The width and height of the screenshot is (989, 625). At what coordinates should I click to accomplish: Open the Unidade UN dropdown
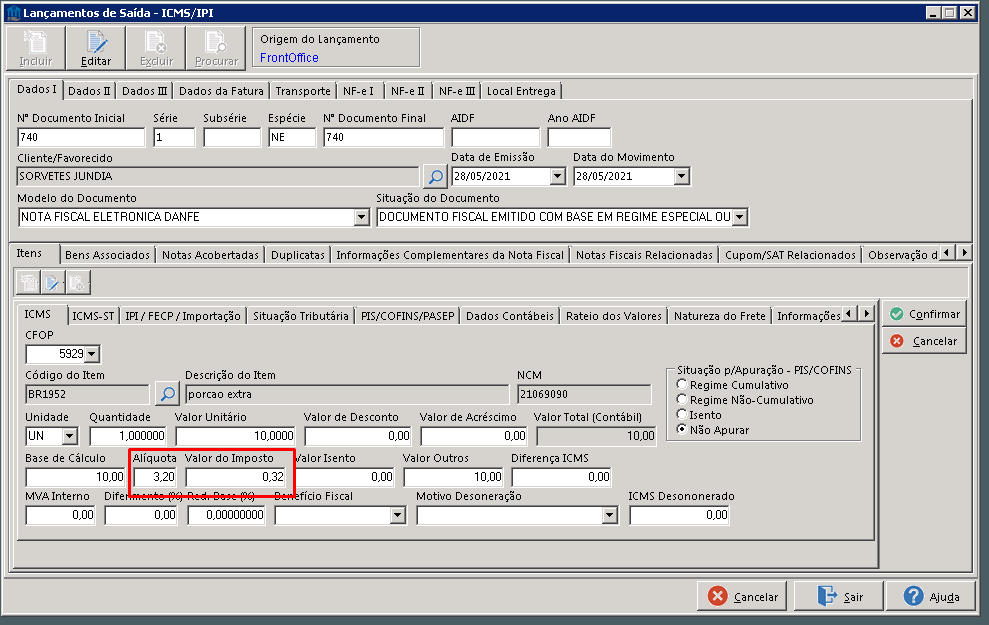(x=69, y=436)
